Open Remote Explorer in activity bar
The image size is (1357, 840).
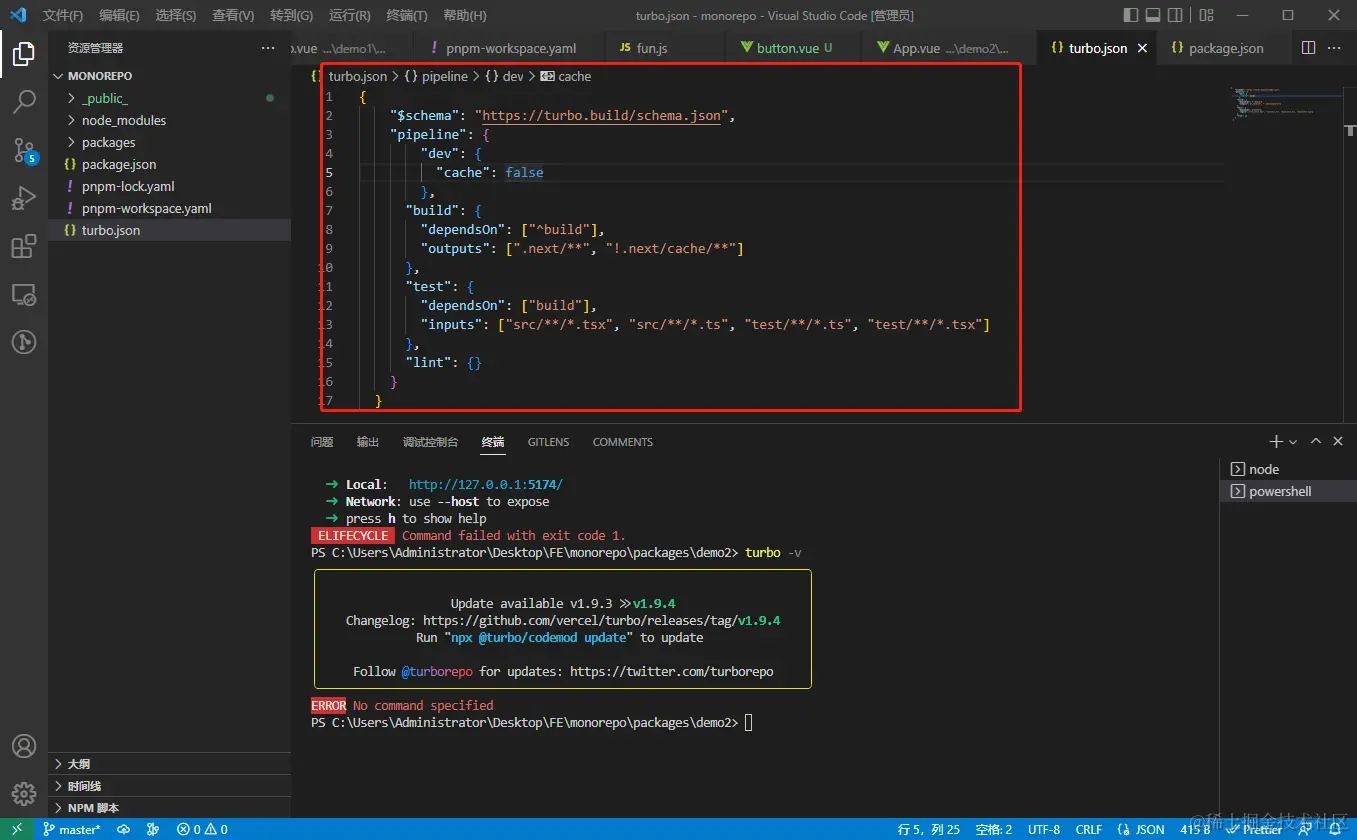tap(24, 295)
